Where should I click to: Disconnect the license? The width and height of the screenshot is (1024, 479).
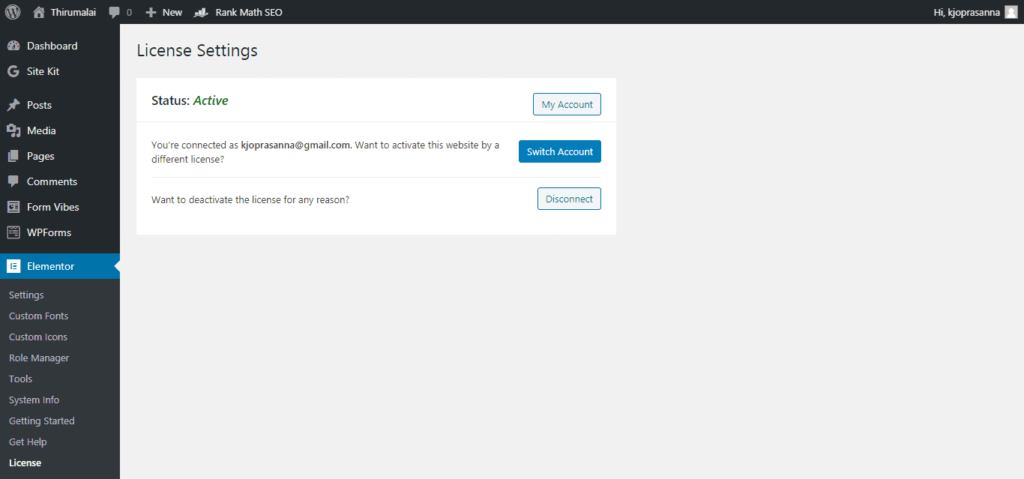(x=569, y=199)
